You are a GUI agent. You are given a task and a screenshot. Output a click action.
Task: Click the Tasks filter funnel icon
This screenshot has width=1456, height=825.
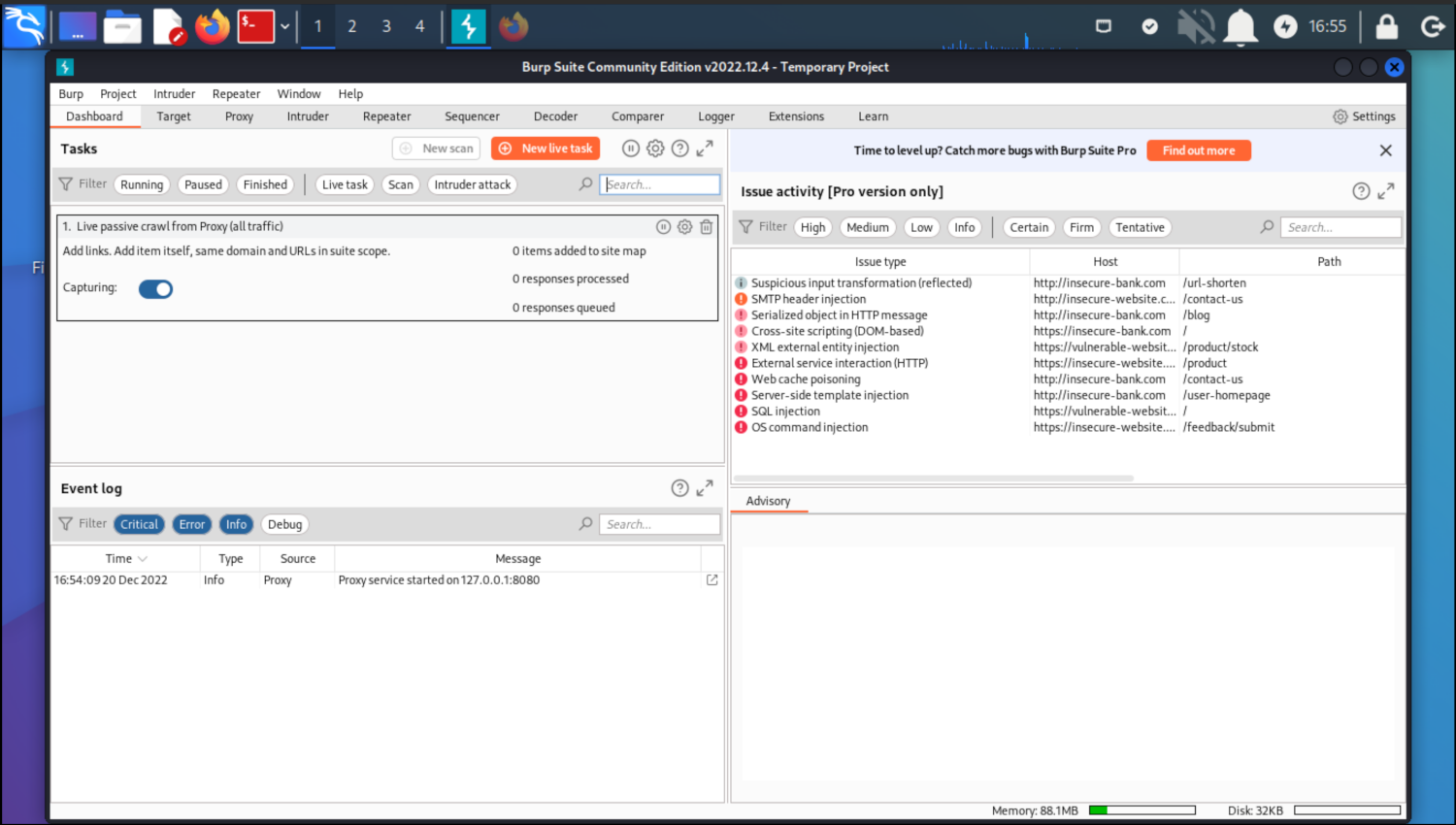(66, 183)
